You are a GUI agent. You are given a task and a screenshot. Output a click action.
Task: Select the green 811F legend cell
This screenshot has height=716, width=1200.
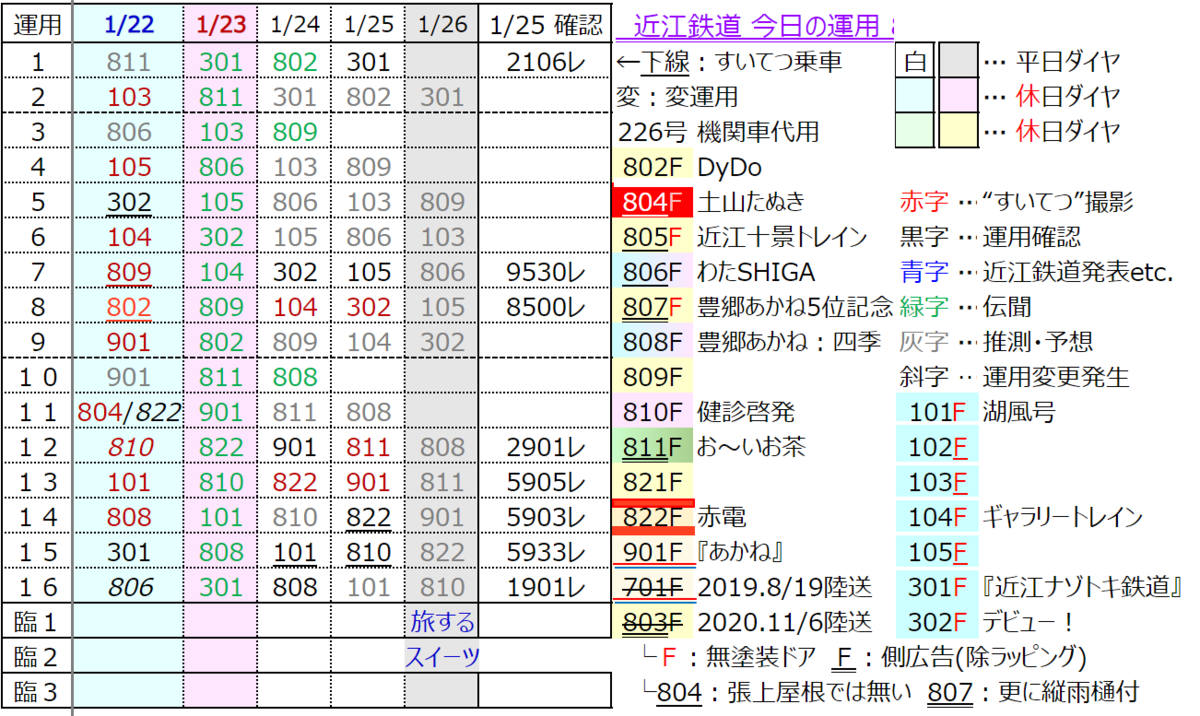[x=652, y=447]
